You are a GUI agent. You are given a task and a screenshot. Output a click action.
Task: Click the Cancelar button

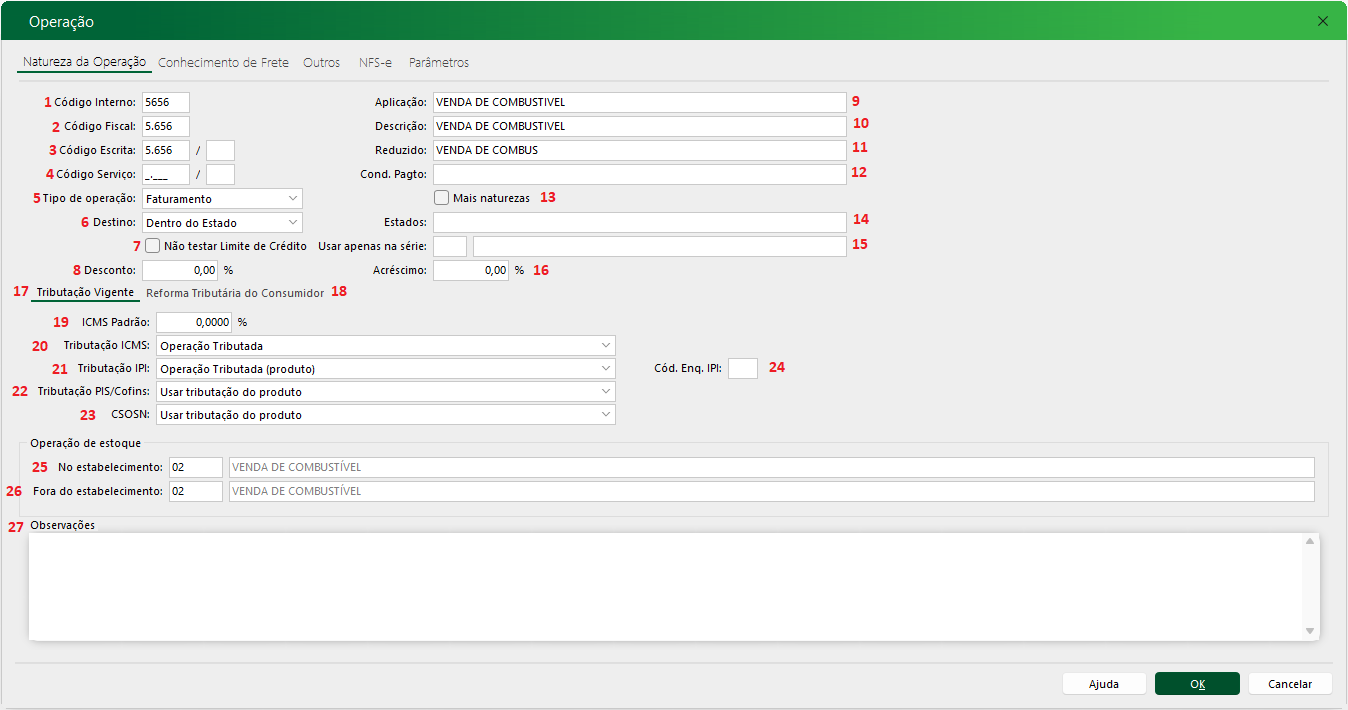[1289, 684]
